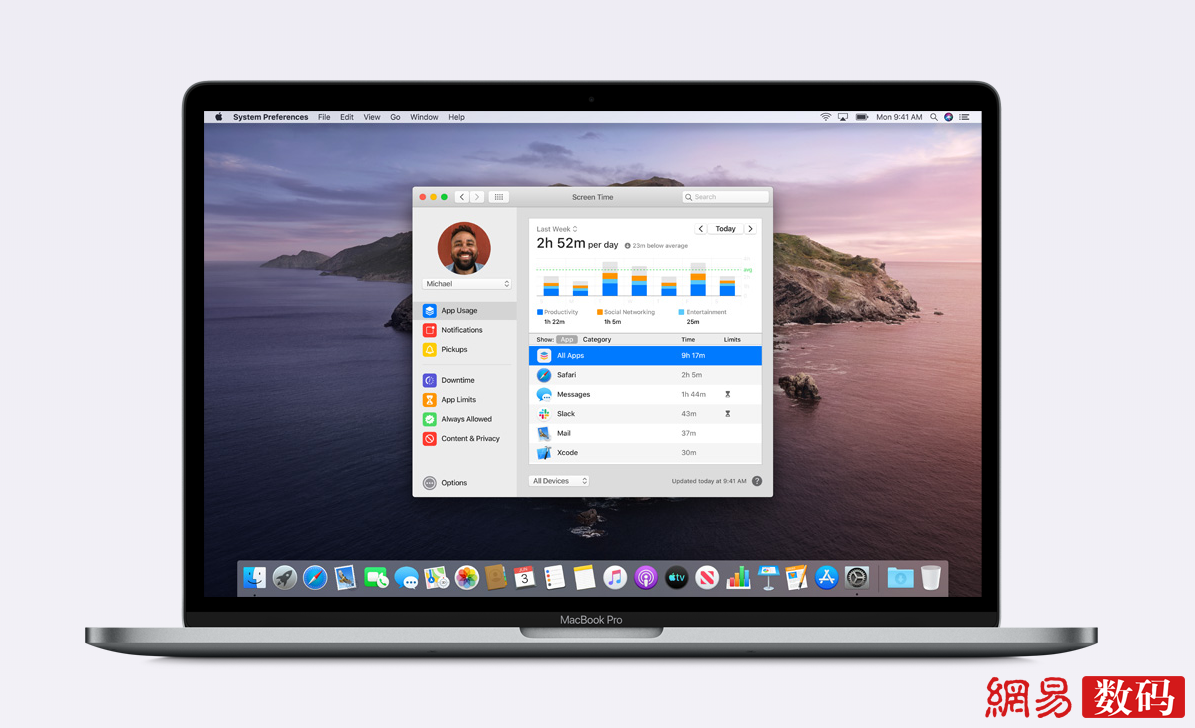Click the Search field in Screen Time
Image resolution: width=1195 pixels, height=728 pixels.
(726, 197)
